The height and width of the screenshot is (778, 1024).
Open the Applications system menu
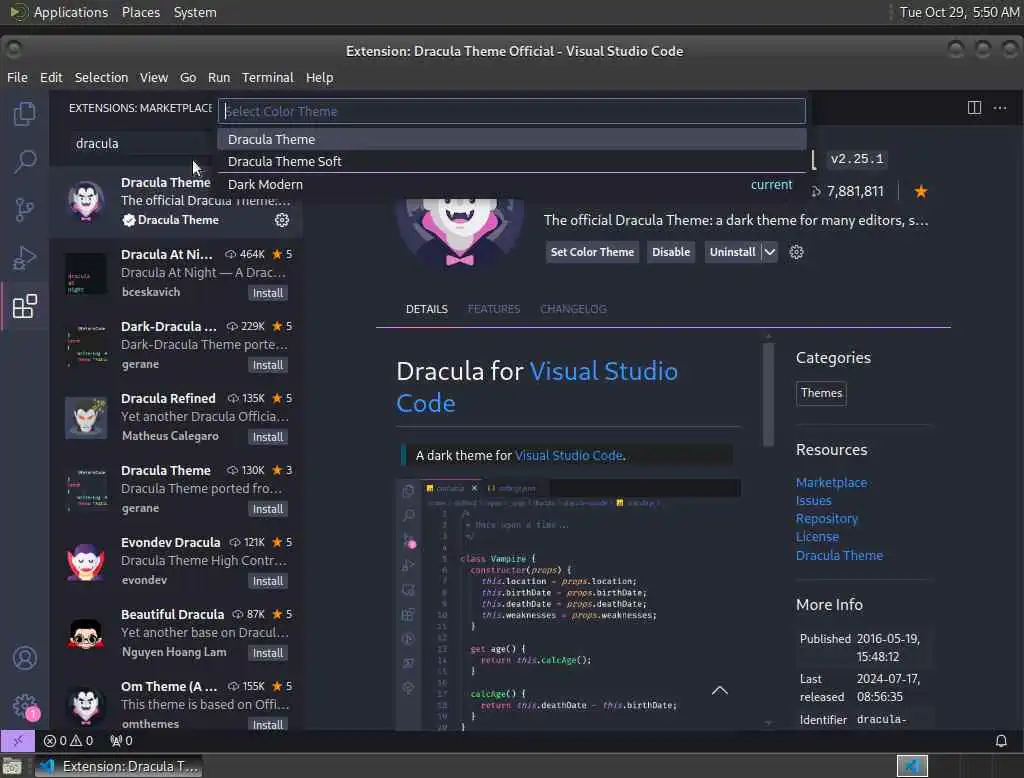(71, 12)
